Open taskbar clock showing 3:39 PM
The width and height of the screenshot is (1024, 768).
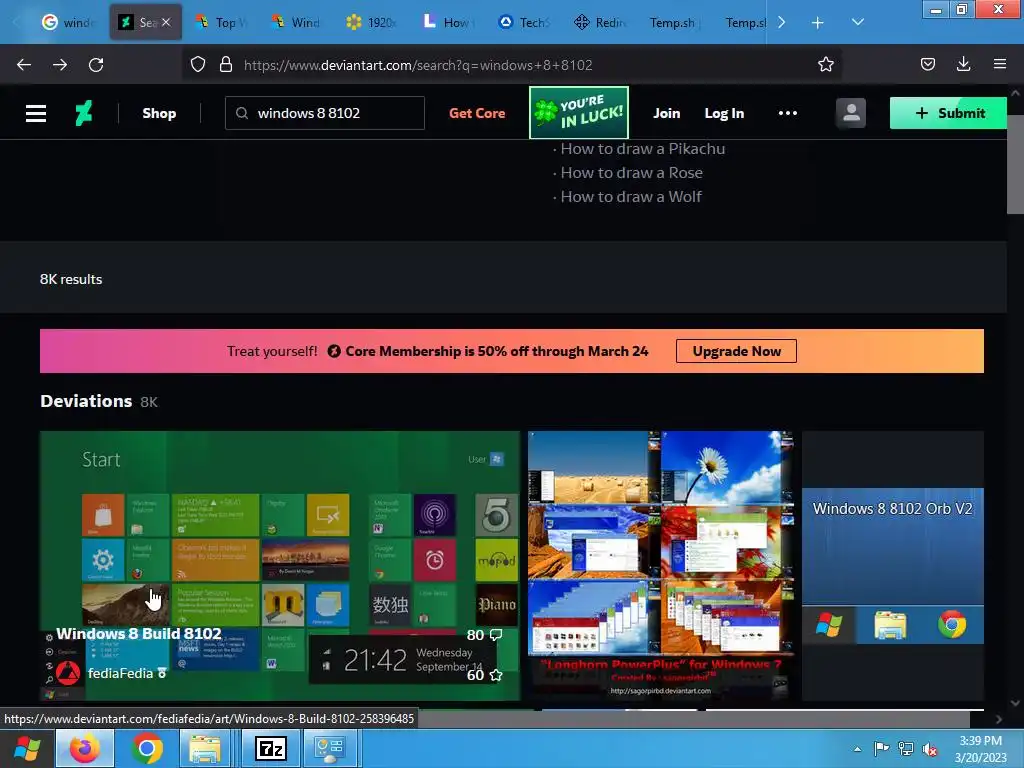click(980, 749)
